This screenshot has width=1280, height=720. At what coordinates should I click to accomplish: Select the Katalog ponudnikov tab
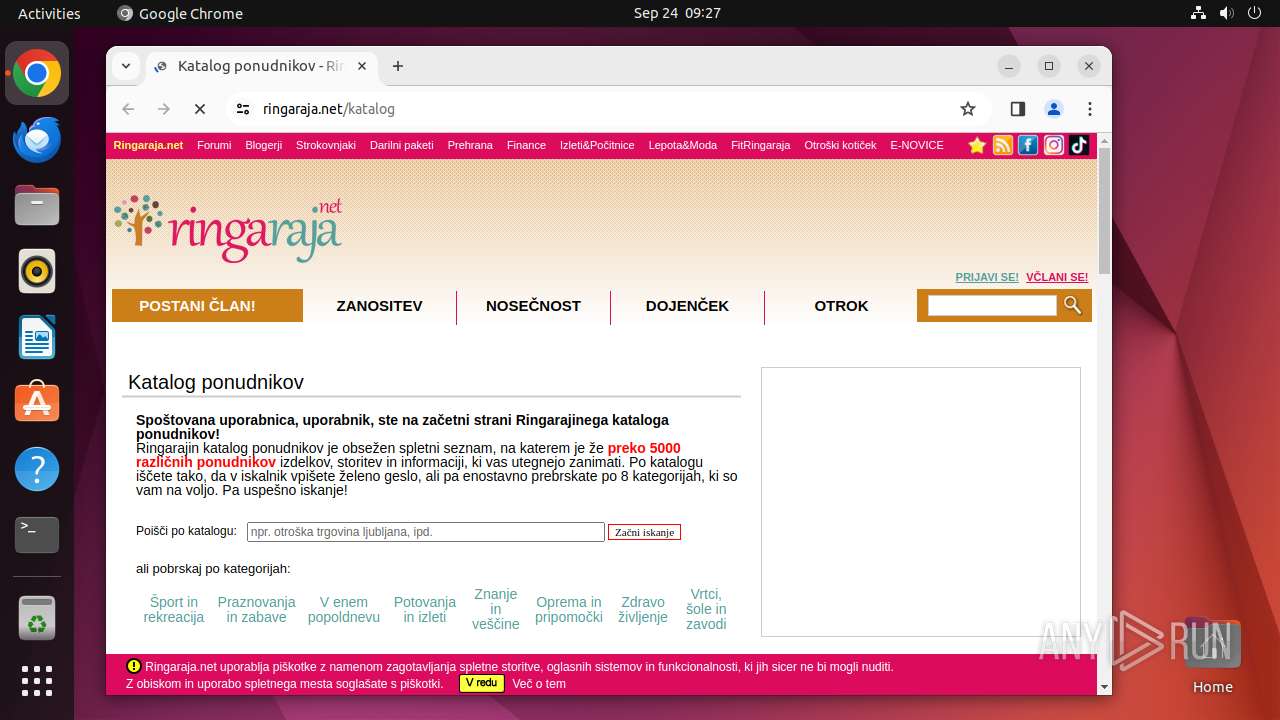click(x=260, y=66)
